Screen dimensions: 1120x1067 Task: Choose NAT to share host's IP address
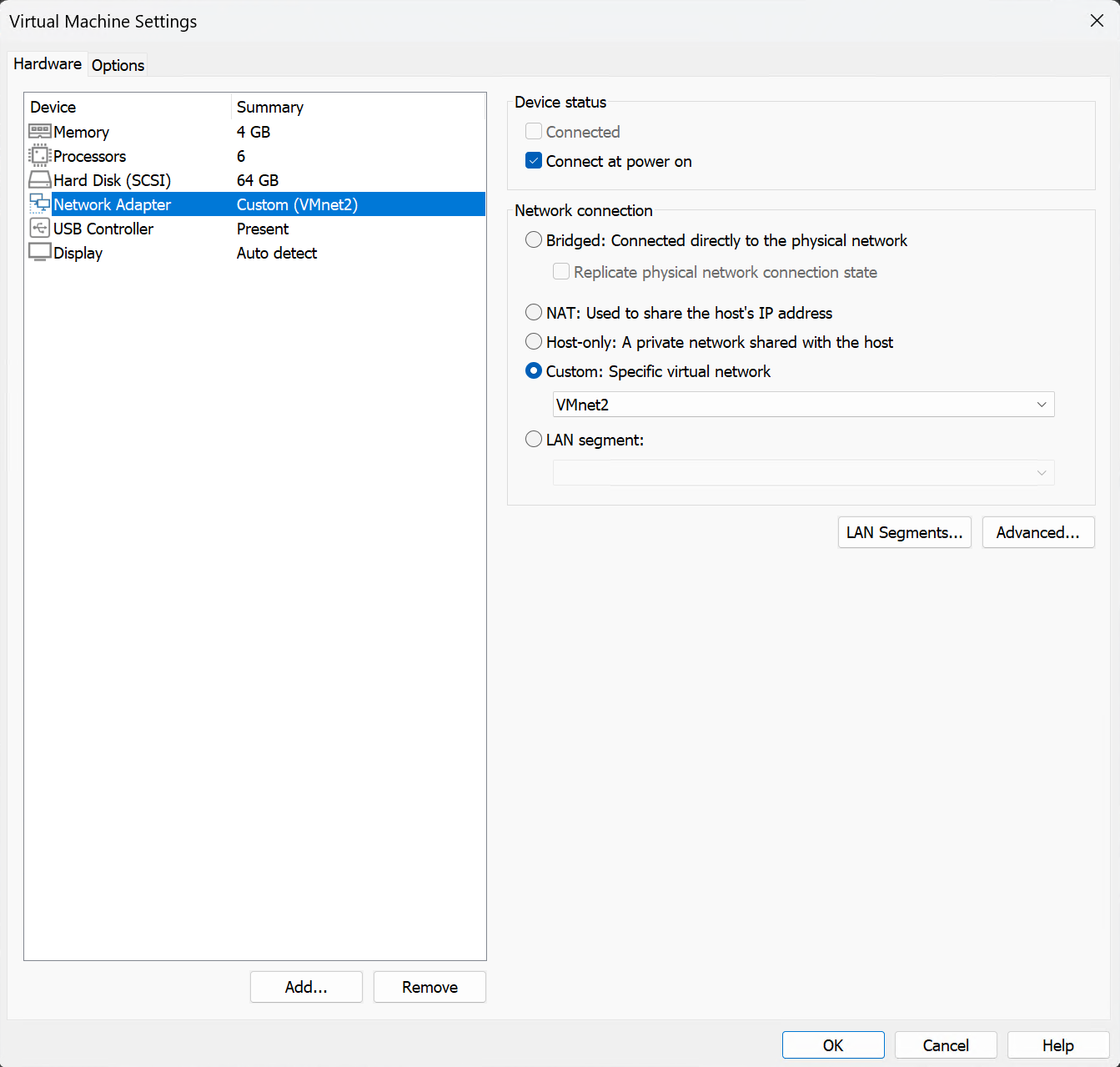pos(534,313)
